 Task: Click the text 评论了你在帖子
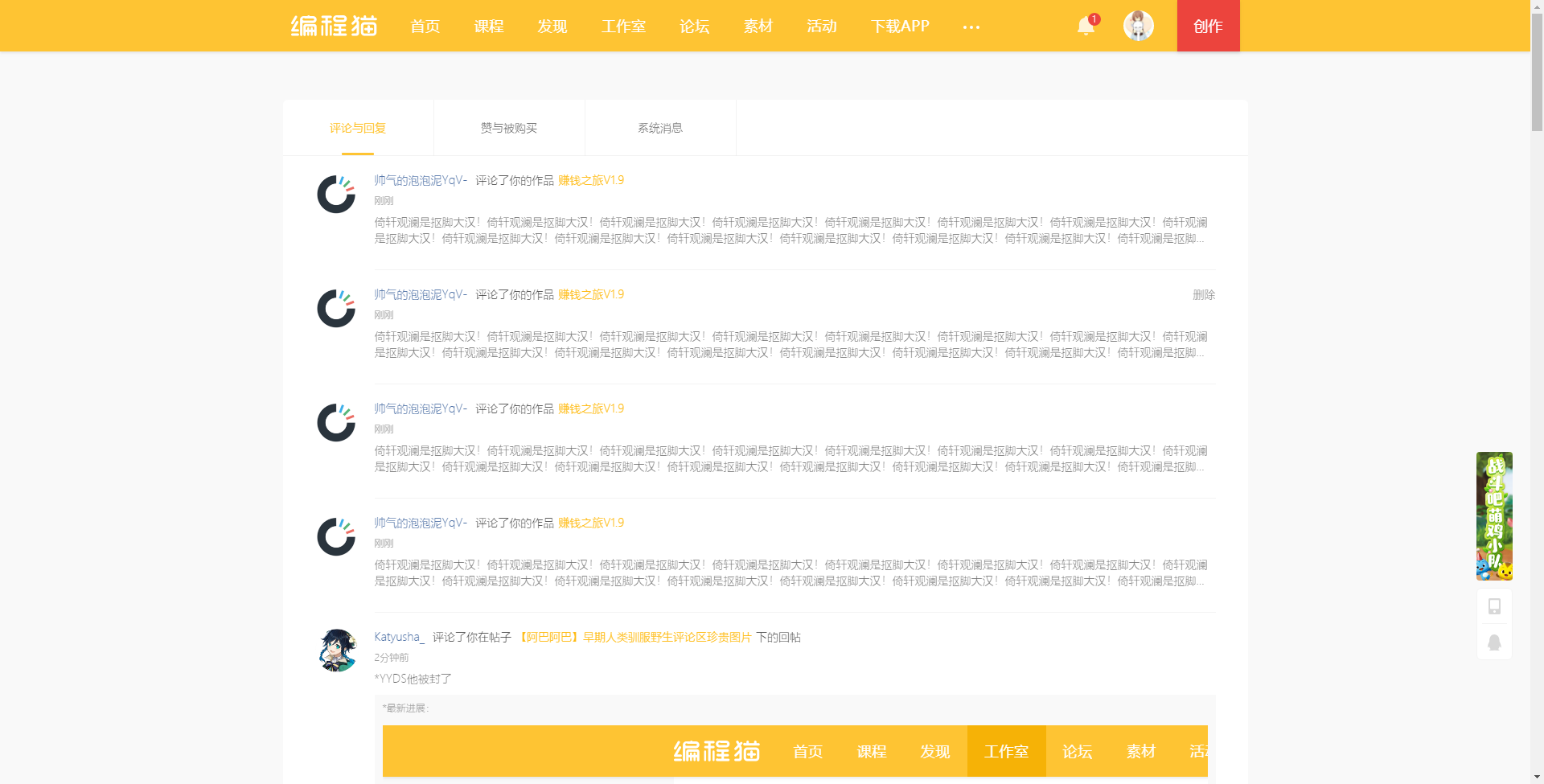tap(472, 637)
